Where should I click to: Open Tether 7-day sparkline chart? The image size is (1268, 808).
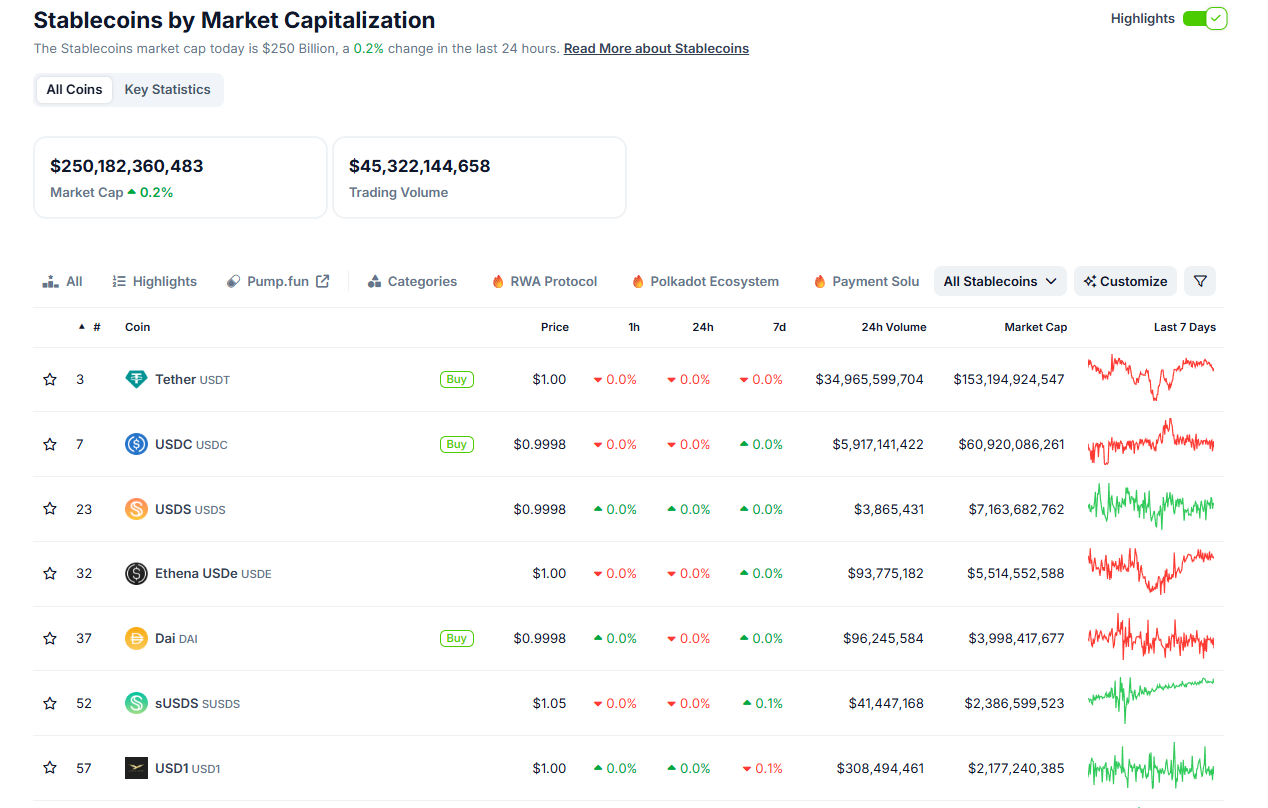point(1151,377)
